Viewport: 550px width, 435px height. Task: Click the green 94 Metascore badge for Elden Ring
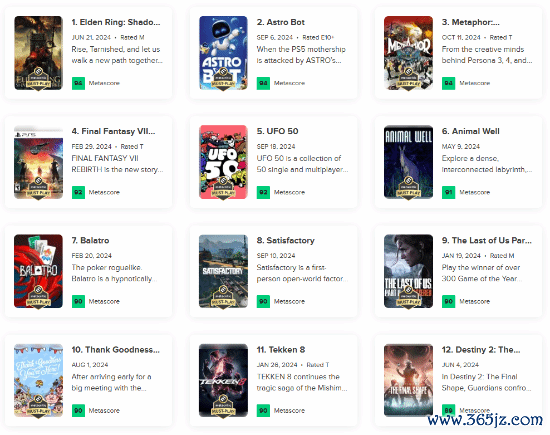[78, 83]
